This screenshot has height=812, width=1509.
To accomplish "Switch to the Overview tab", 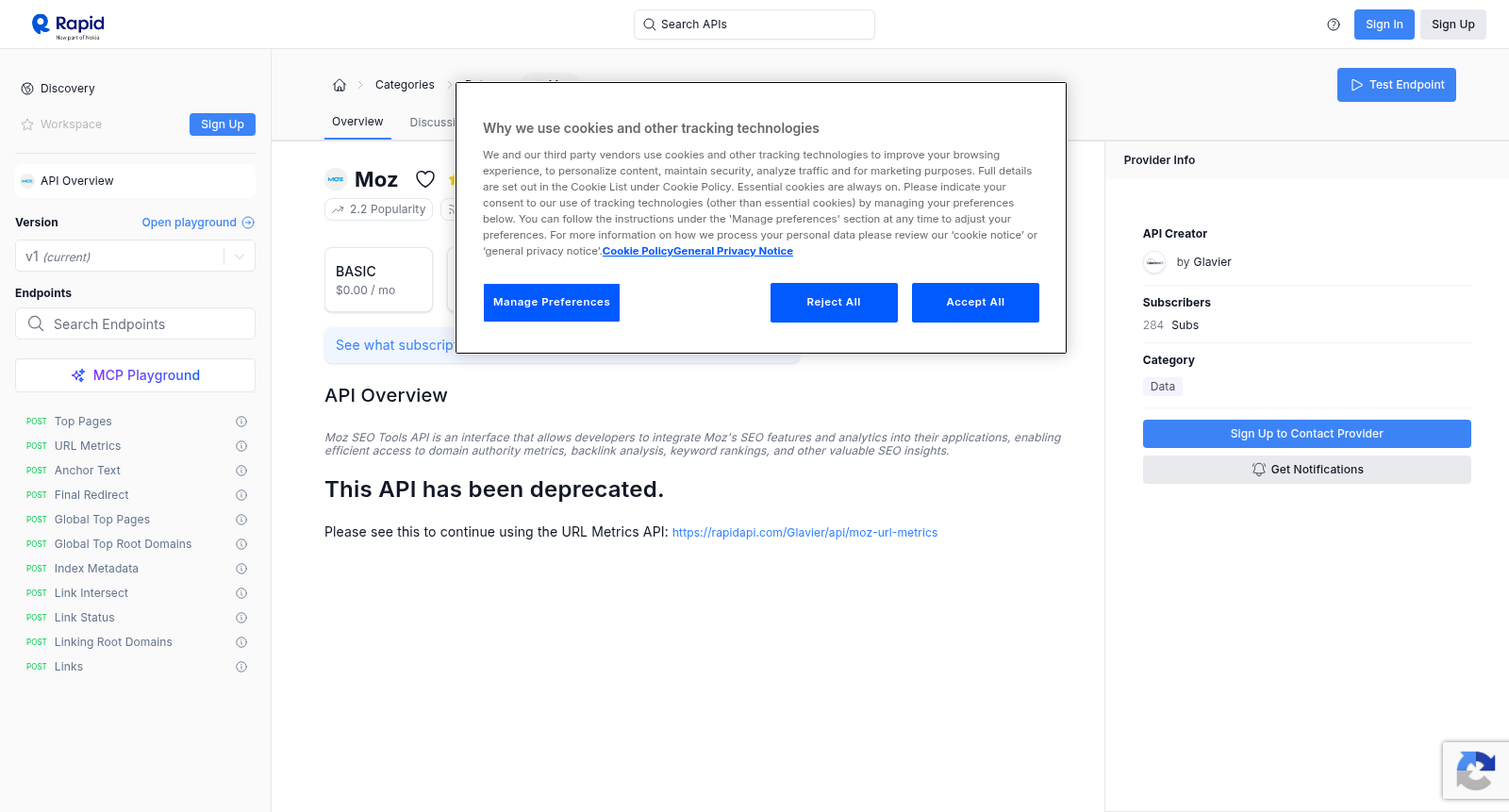I will click(357, 122).
